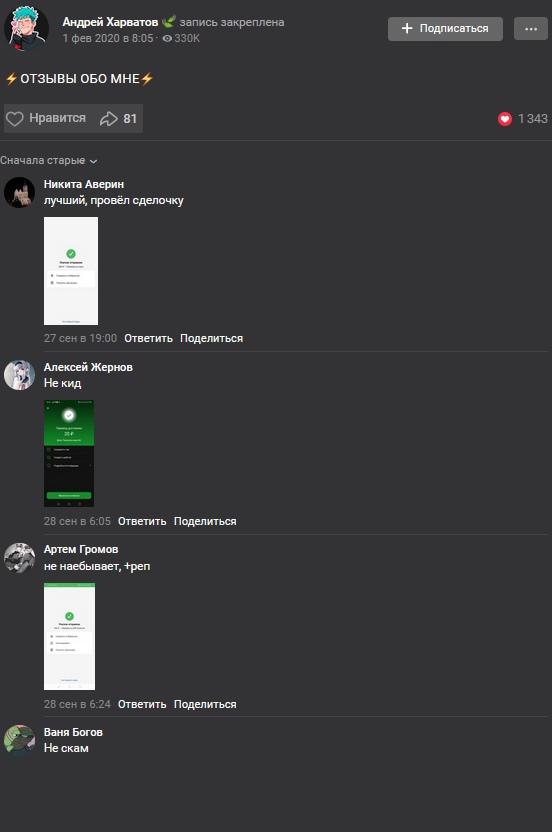Open the three-dots post options menu
The image size is (552, 832).
click(531, 29)
